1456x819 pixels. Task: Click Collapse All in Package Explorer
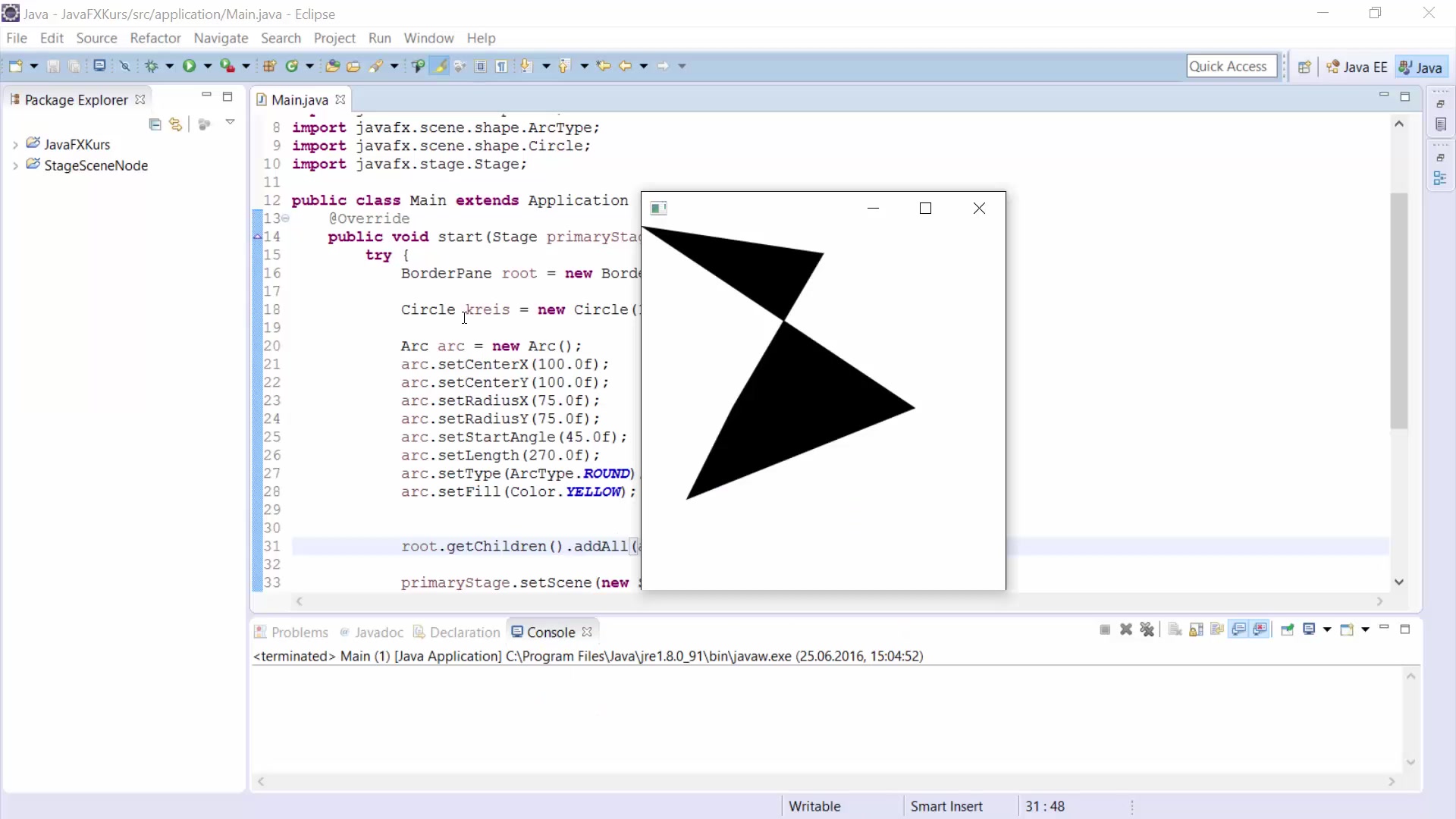click(155, 124)
